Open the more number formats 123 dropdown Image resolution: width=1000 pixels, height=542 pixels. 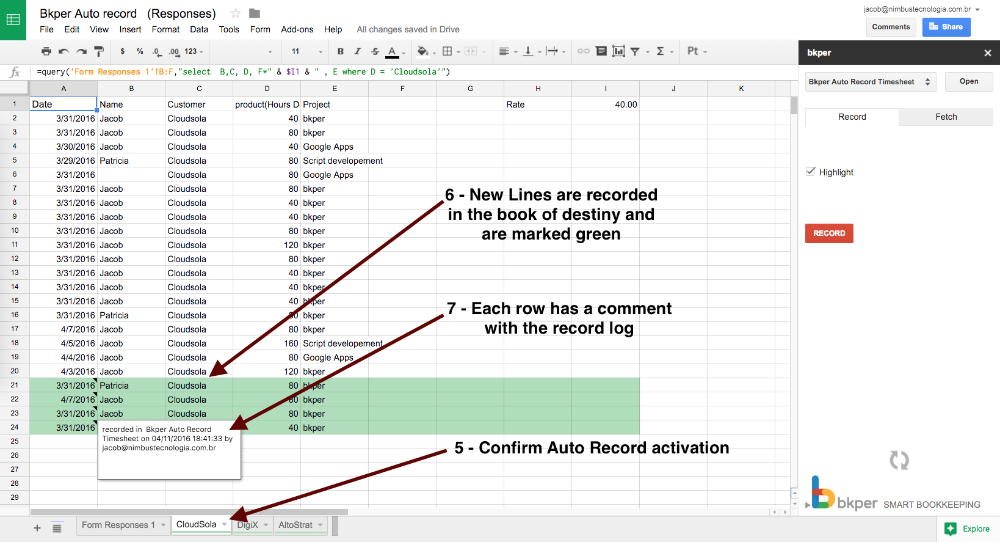[194, 51]
